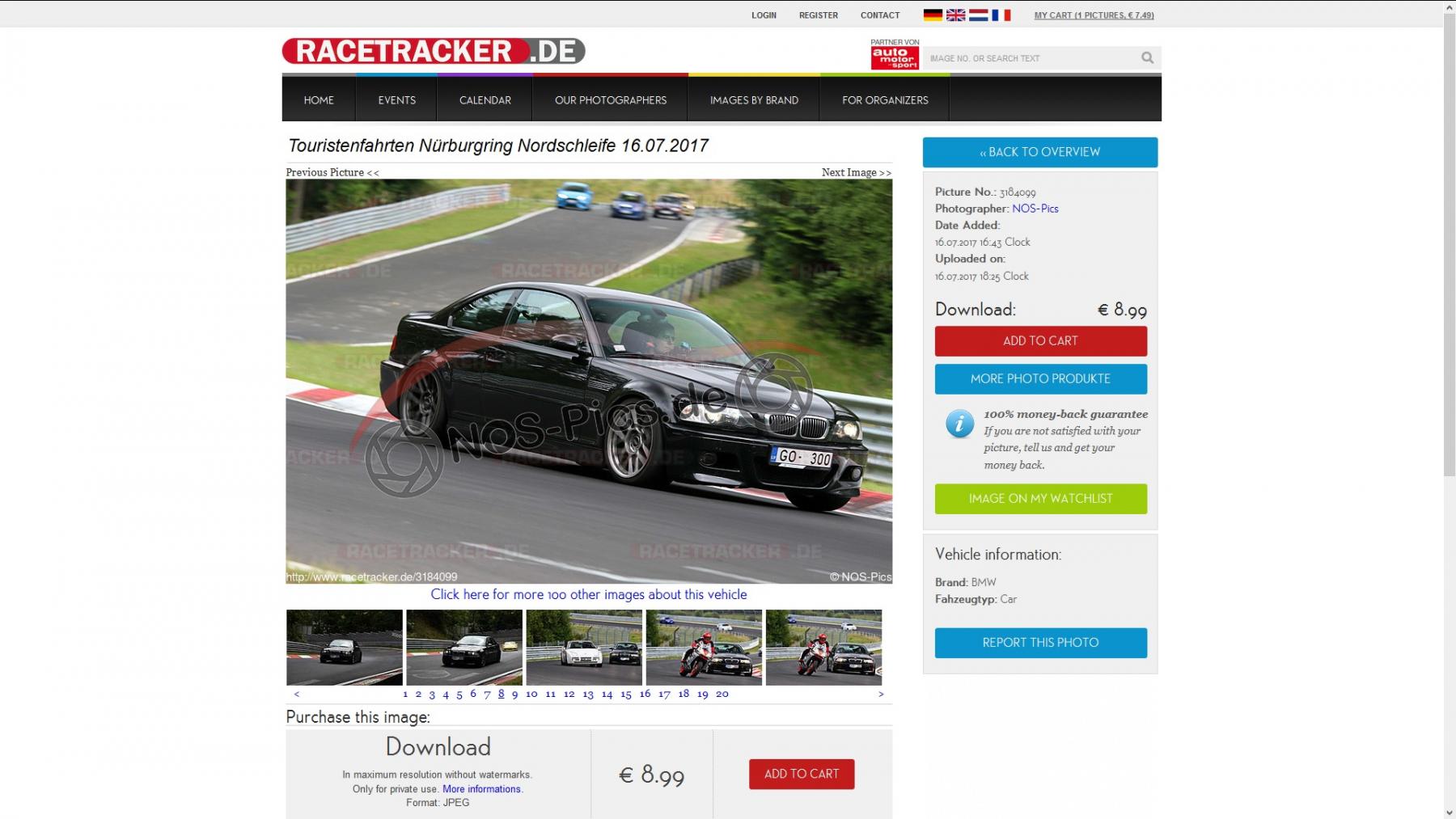The image size is (1456, 819).
Task: Click the blue info icon by guarantee
Action: [959, 424]
